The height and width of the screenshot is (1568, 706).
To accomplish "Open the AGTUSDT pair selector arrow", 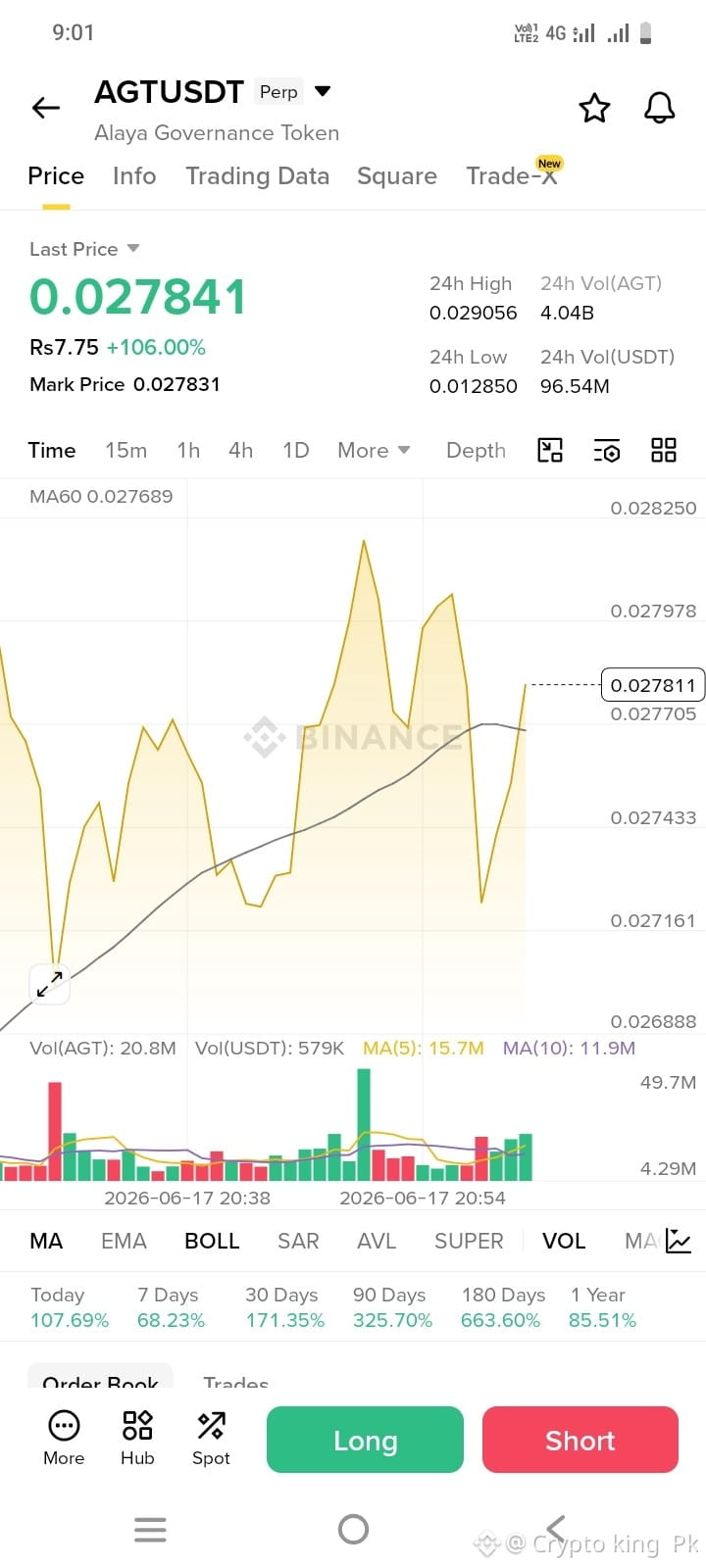I will point(323,91).
